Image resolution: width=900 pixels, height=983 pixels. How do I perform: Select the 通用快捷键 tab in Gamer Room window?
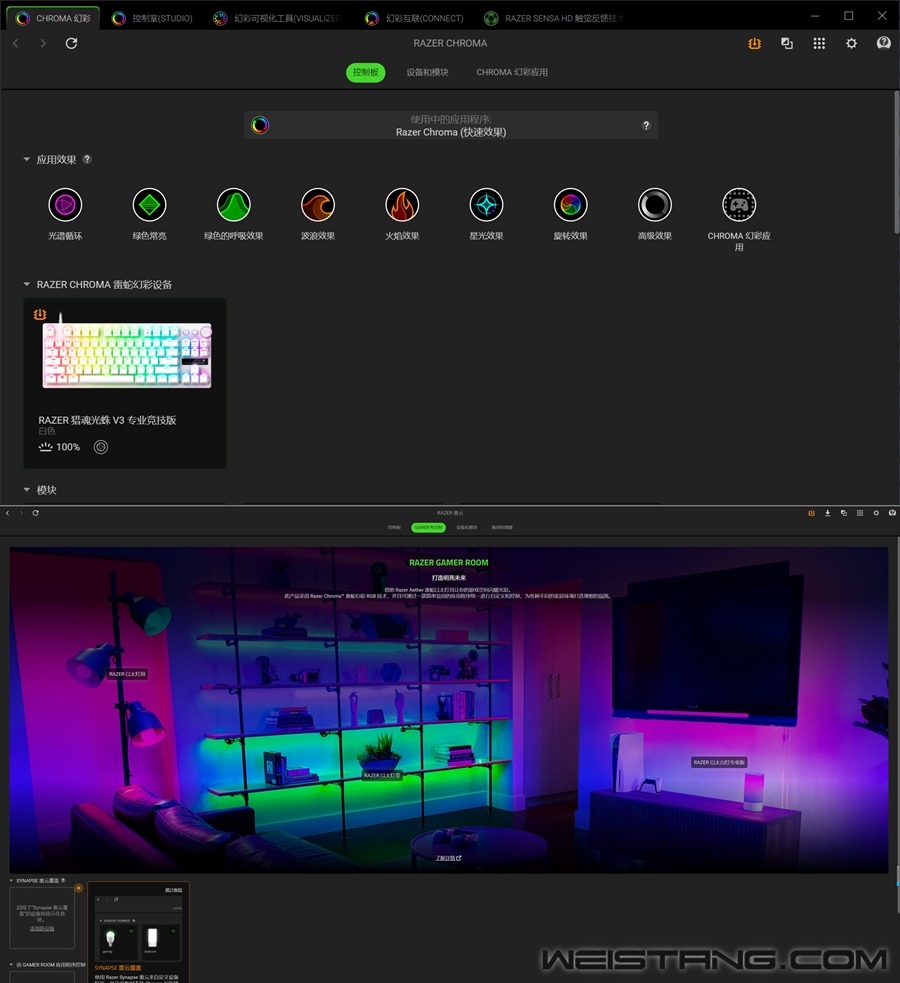click(502, 527)
